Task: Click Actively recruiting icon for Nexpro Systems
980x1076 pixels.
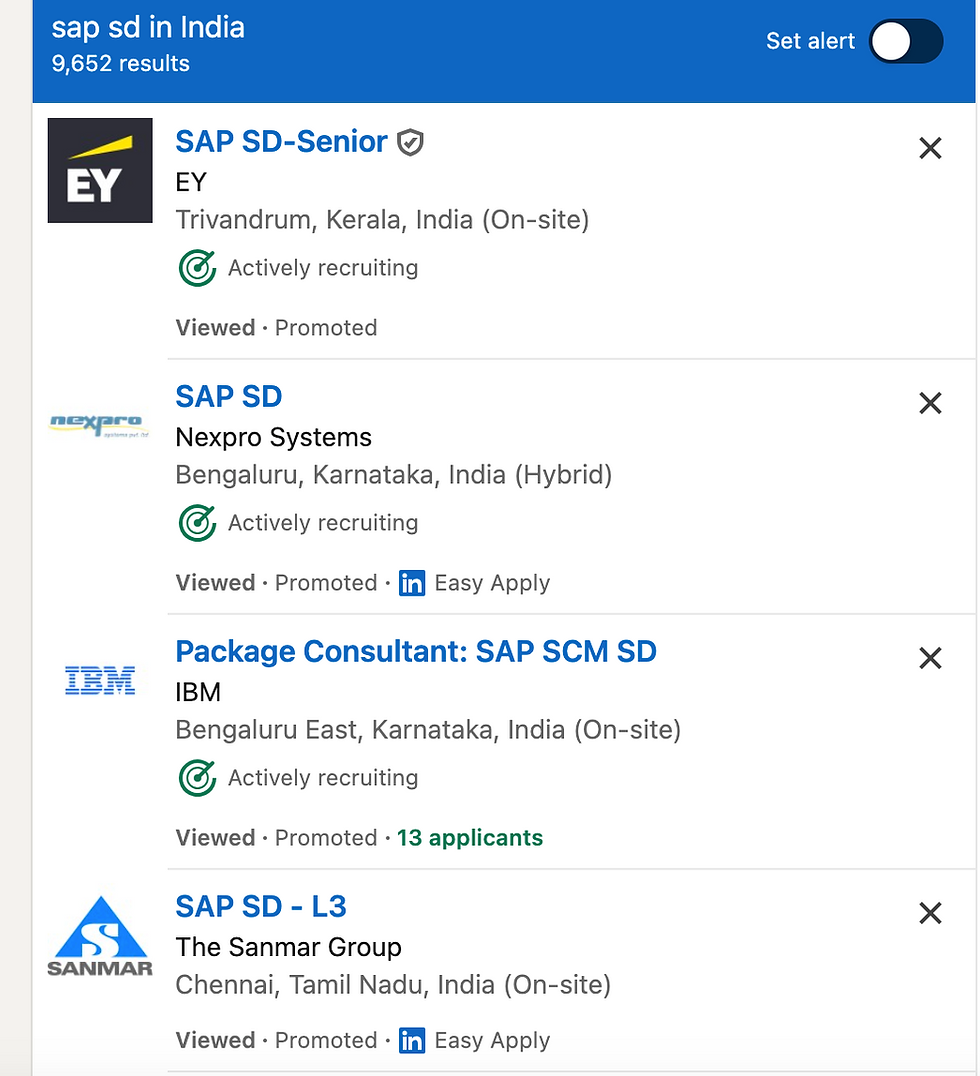Action: (x=198, y=523)
